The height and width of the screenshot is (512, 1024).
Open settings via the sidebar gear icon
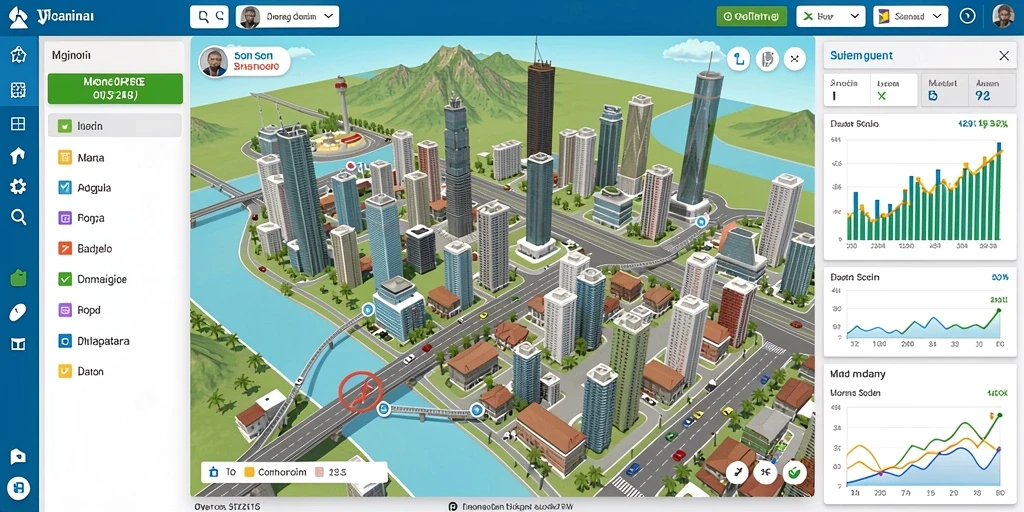point(18,187)
